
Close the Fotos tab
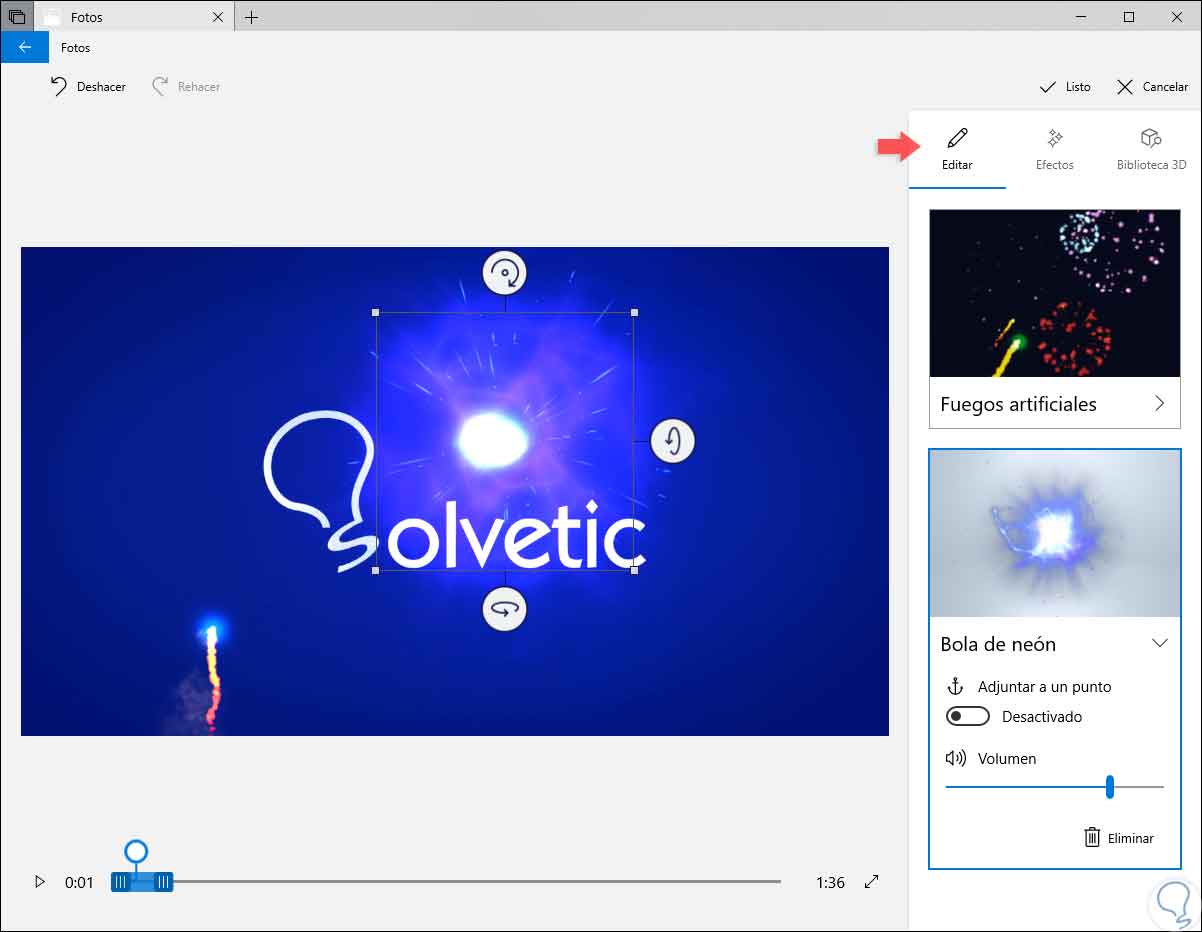pos(219,17)
